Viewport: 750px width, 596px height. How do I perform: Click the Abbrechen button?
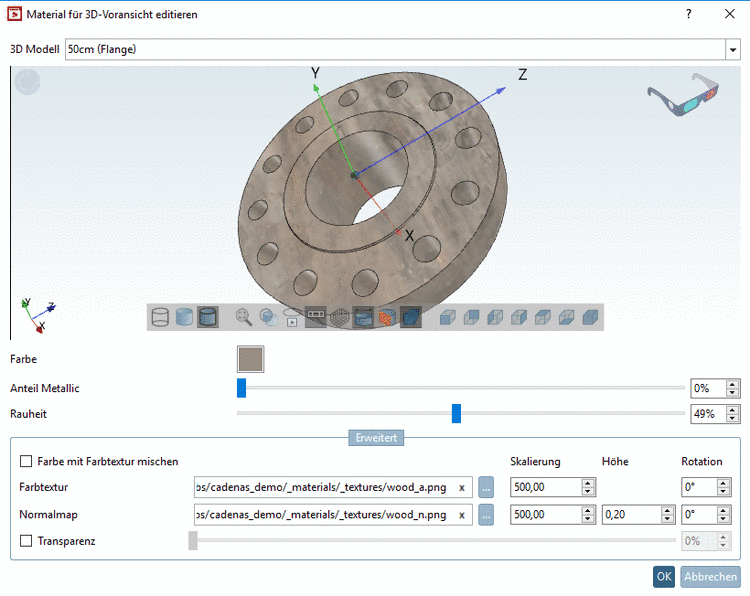(710, 576)
